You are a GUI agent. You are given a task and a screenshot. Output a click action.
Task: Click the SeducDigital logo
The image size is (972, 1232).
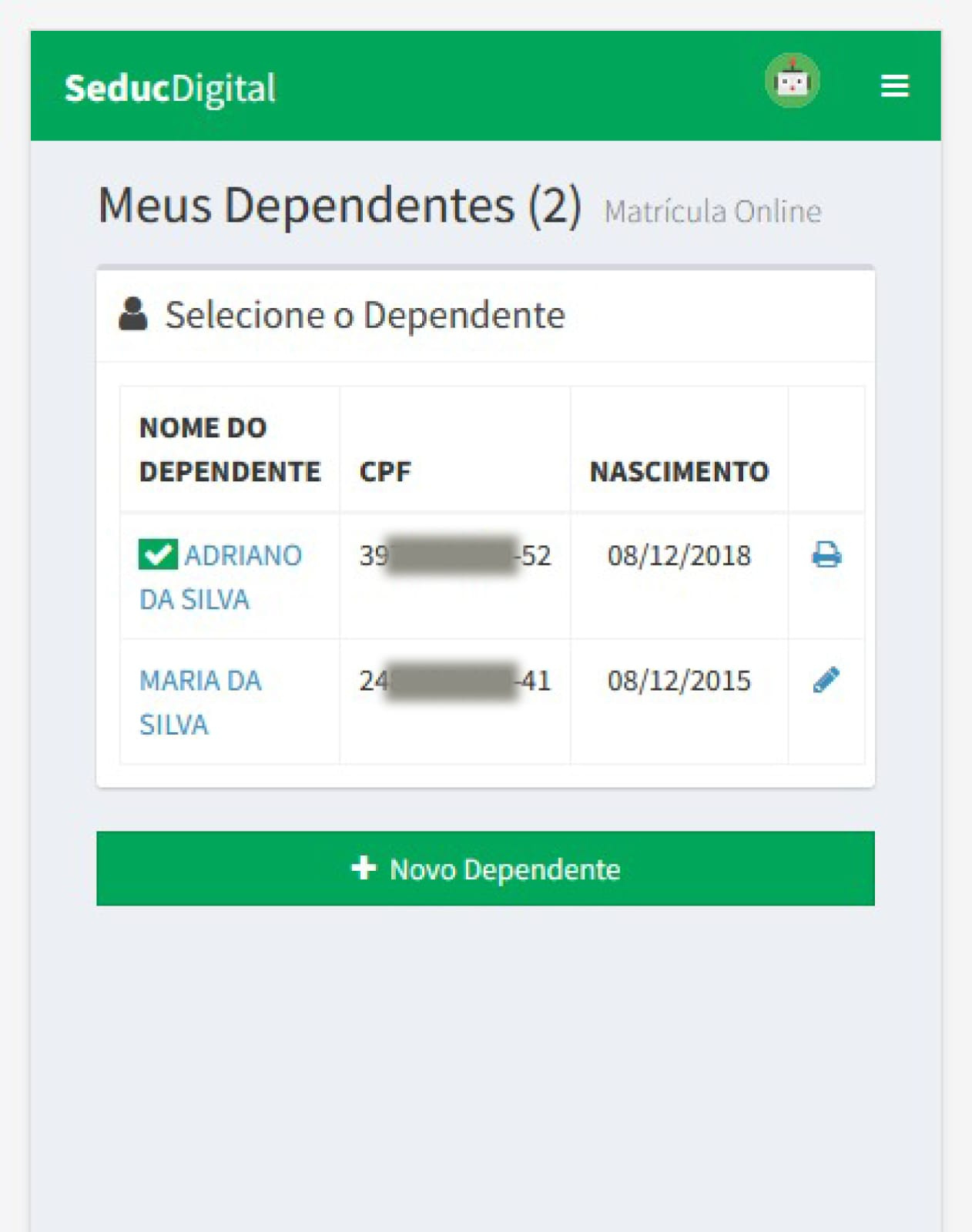pos(170,89)
